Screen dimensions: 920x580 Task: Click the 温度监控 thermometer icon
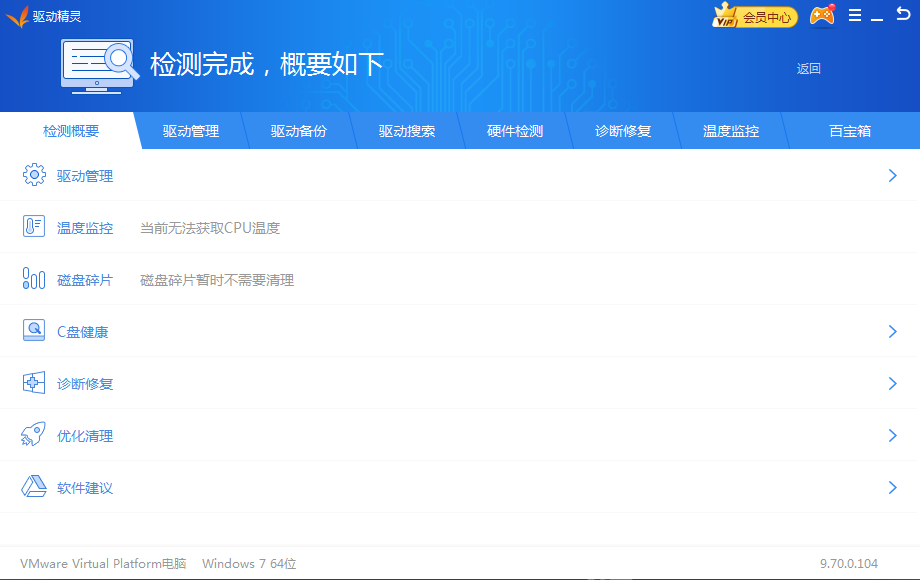[34, 228]
